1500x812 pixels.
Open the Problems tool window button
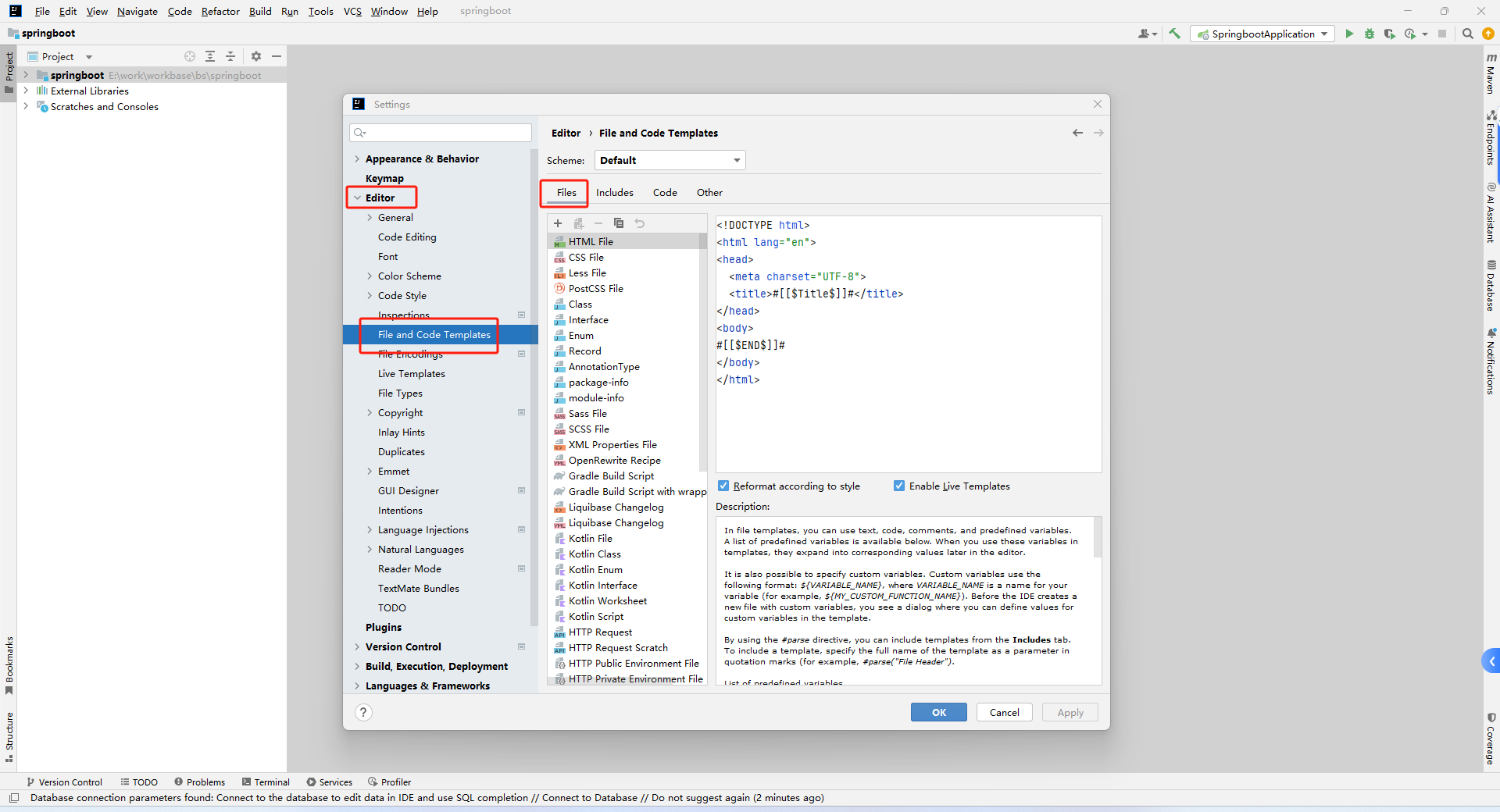(200, 782)
